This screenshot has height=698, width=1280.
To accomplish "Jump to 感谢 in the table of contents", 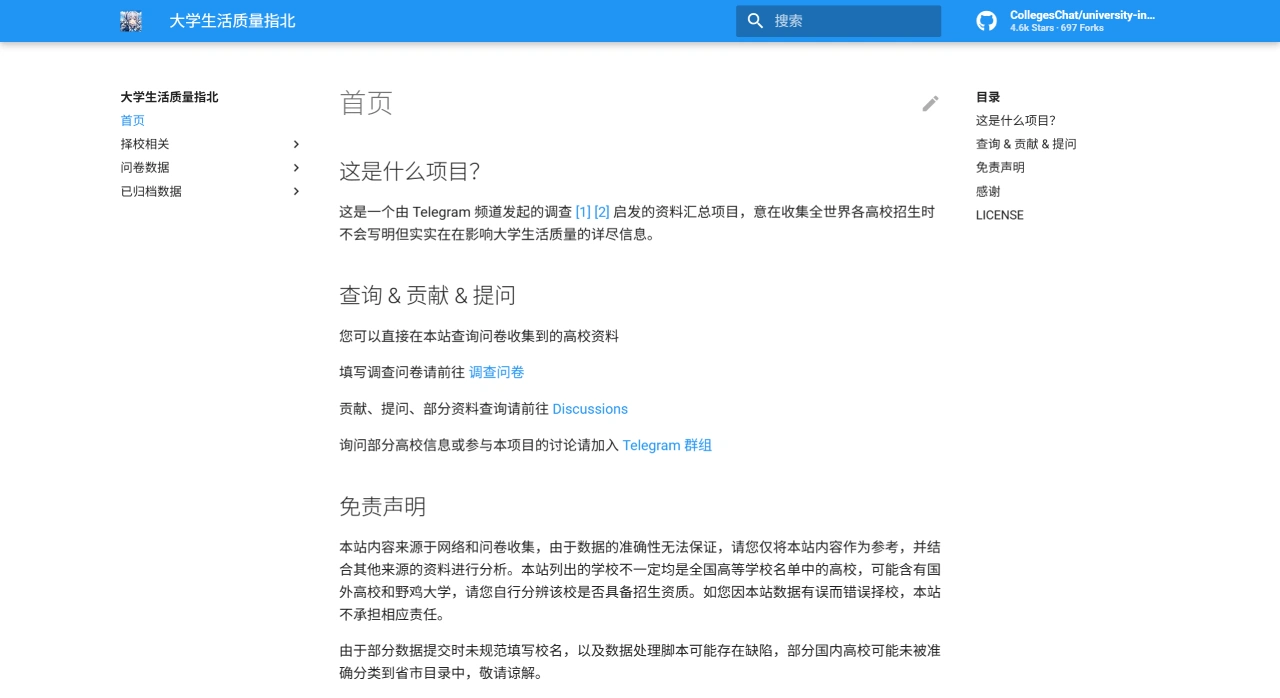I will click(x=988, y=191).
